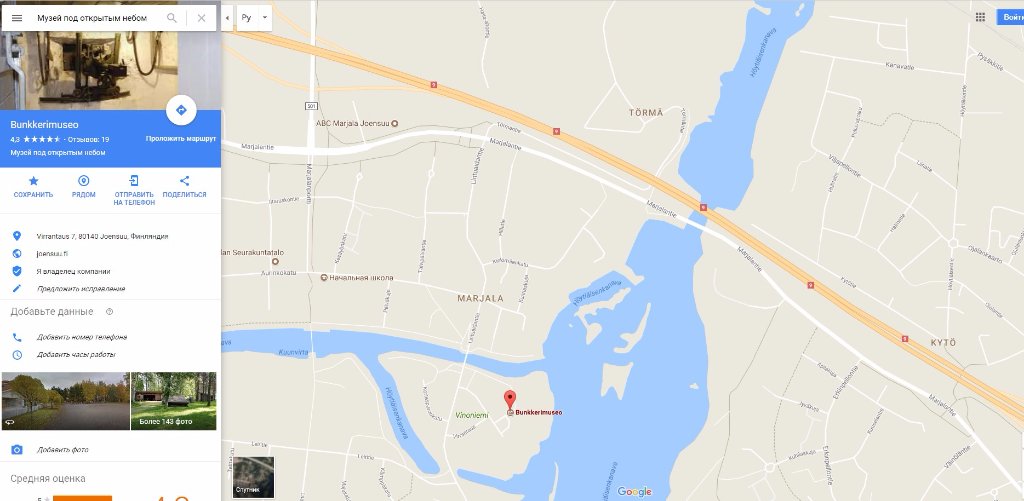Click the Bunkkerimuseo red map pin
The image size is (1024, 501).
[510, 399]
